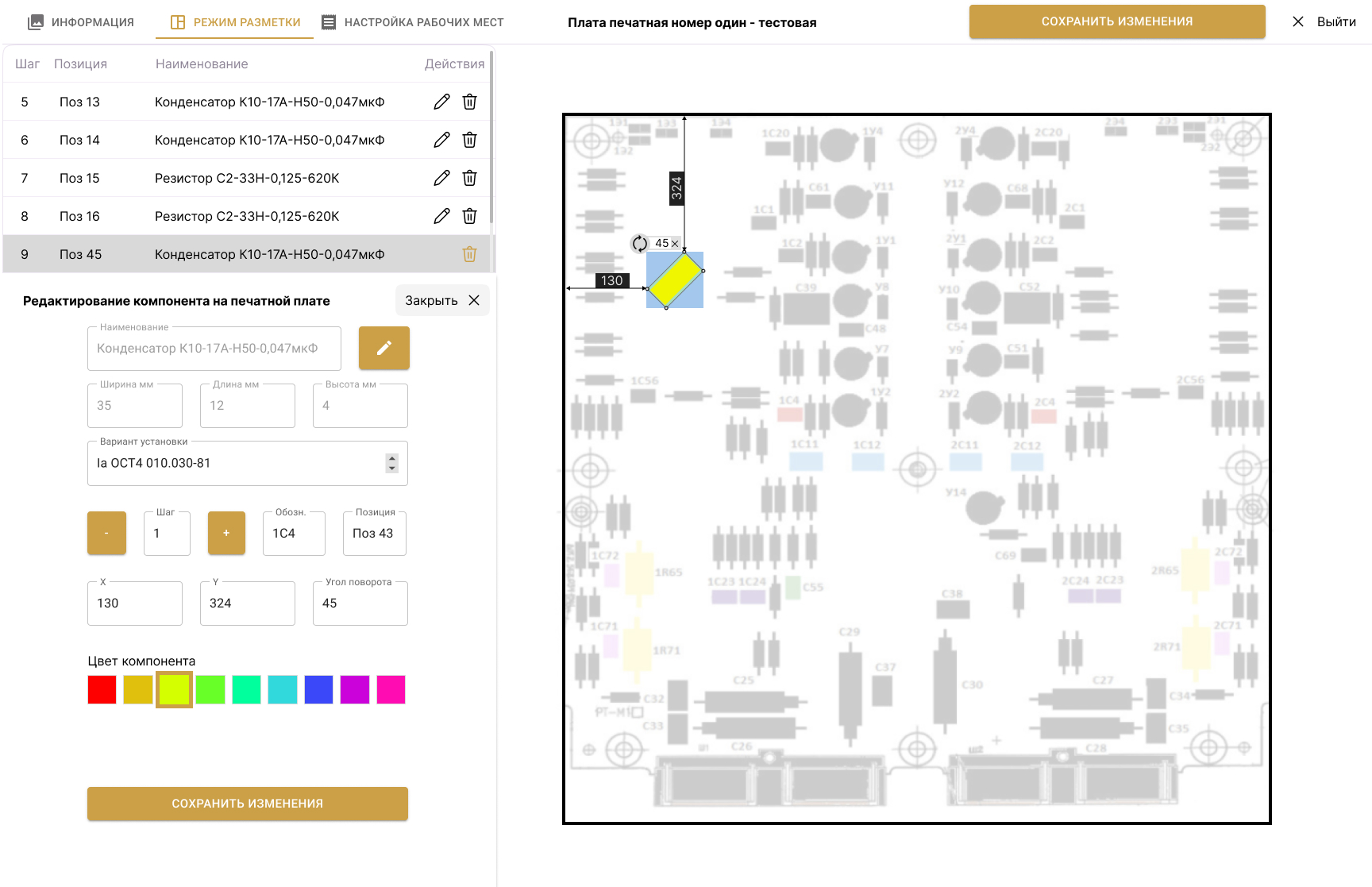This screenshot has width=1372, height=887.
Task: Click the gold pencil button beside Наименование
Action: pos(384,348)
